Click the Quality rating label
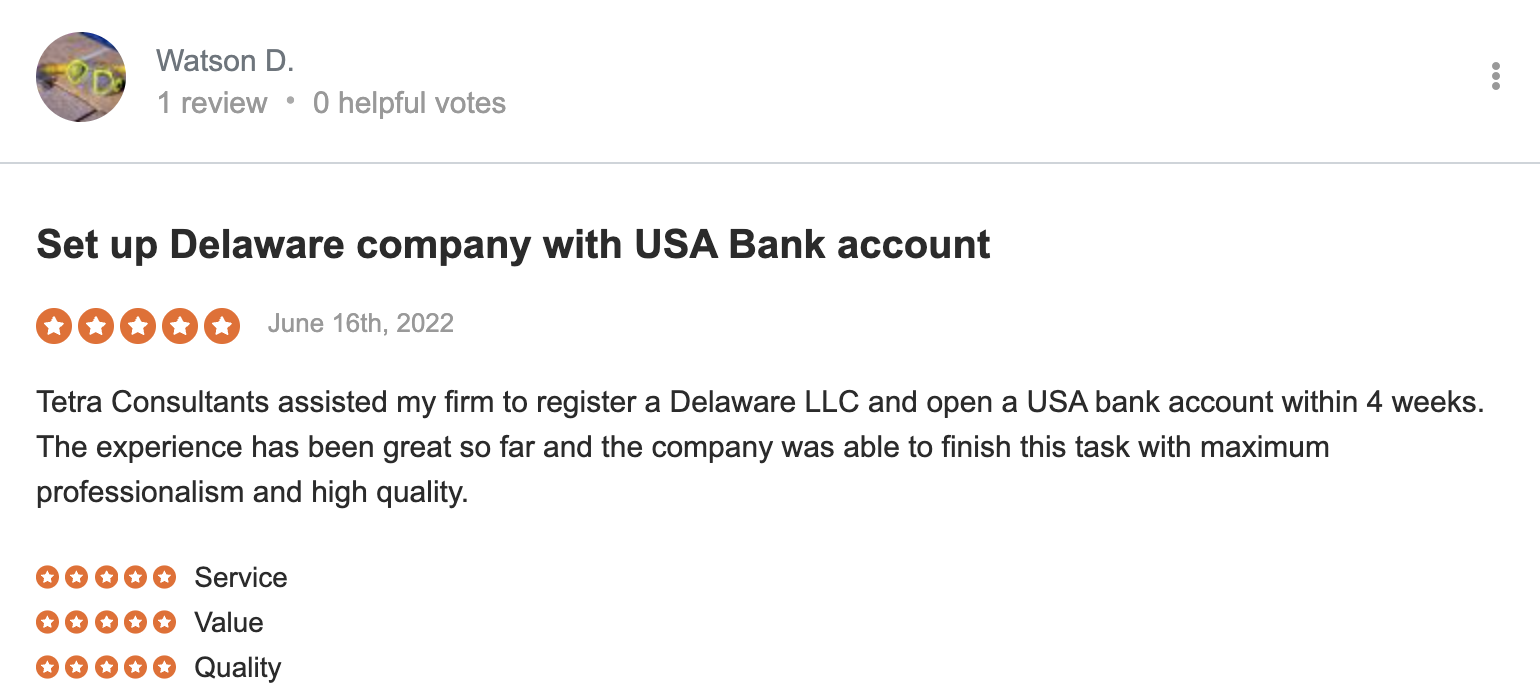This screenshot has height=690, width=1540. coord(237,667)
